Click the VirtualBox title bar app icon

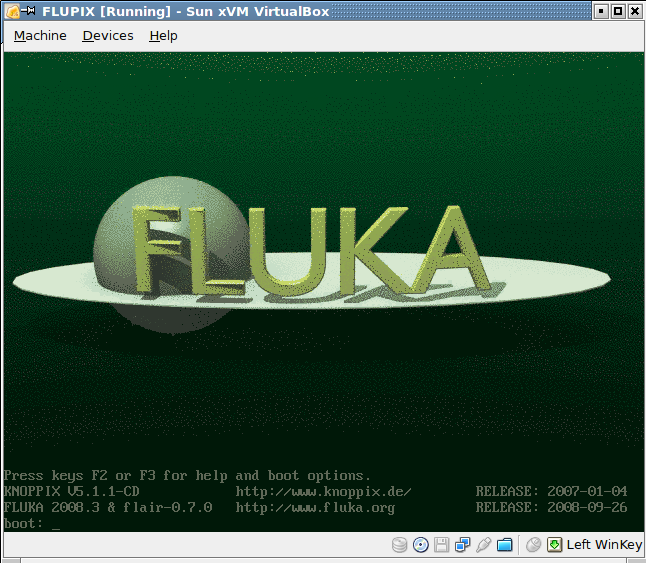click(12, 11)
